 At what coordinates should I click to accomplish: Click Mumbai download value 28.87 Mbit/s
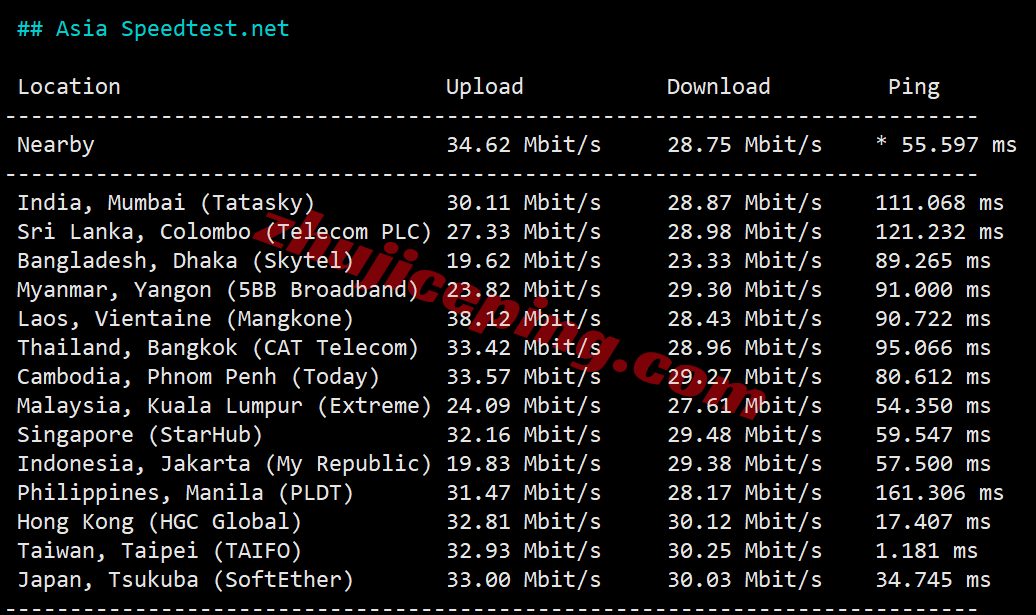[x=745, y=203]
